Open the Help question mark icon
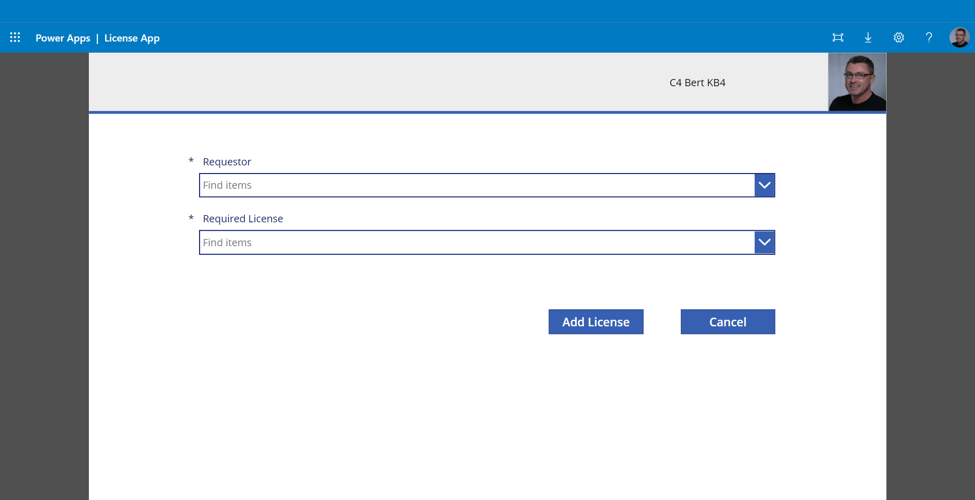 [x=928, y=38]
